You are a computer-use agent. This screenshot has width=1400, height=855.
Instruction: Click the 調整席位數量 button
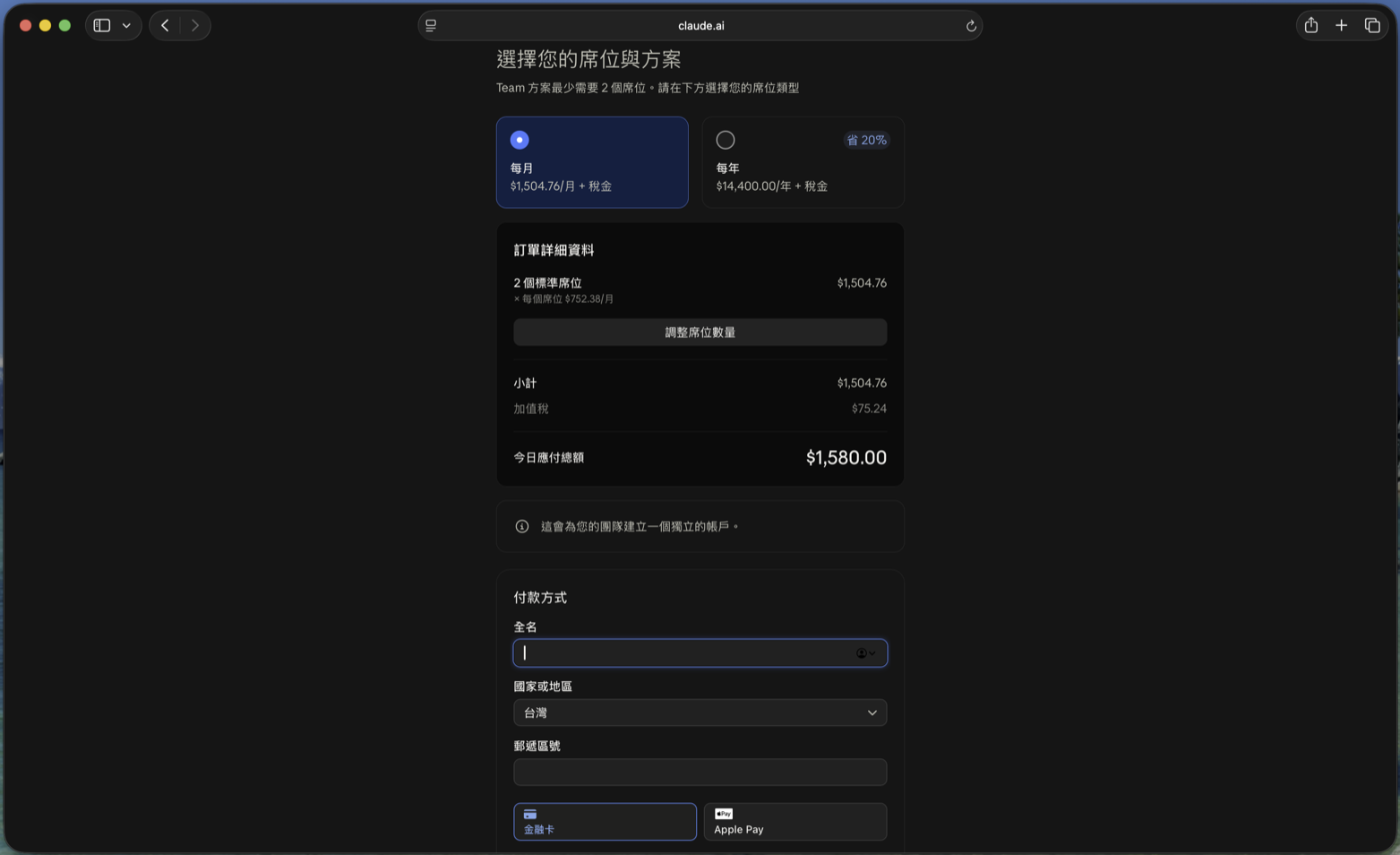point(700,332)
